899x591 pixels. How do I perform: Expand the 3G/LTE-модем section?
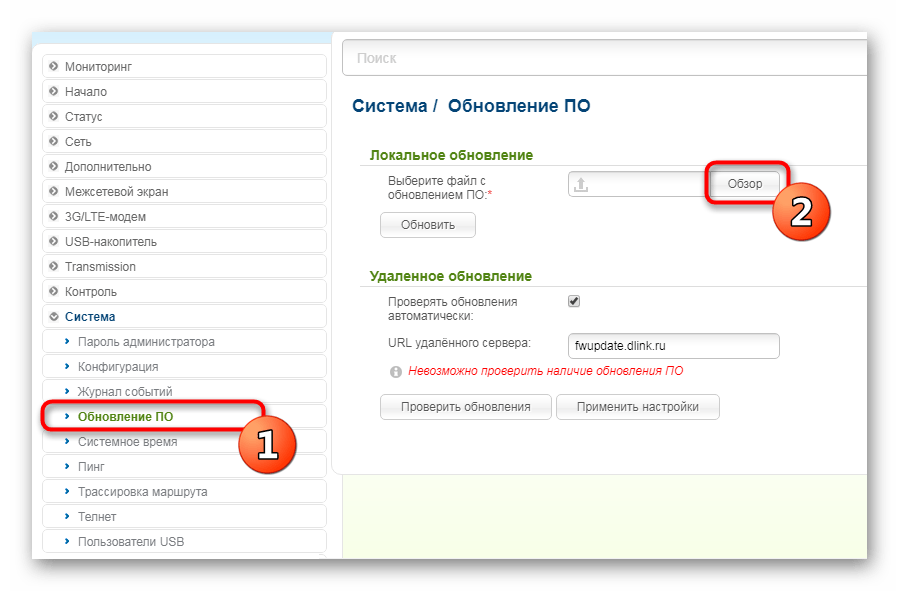pyautogui.click(x=105, y=217)
